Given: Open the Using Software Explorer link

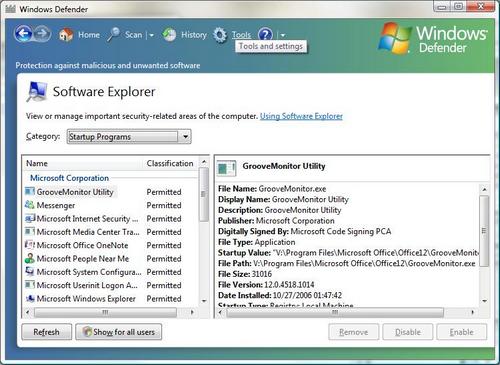Looking at the screenshot, I should click(x=301, y=116).
